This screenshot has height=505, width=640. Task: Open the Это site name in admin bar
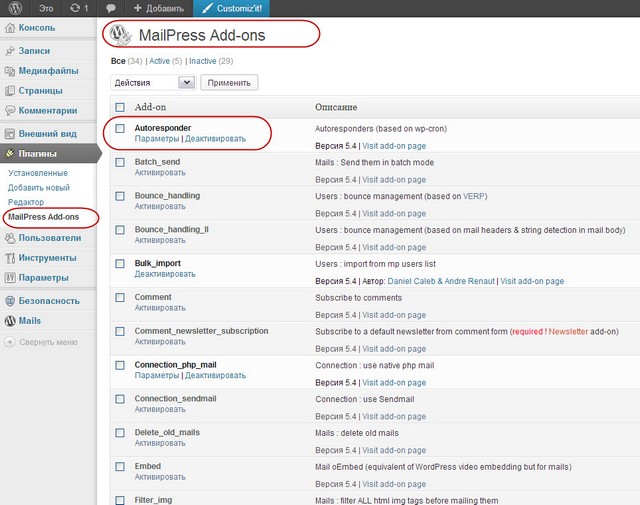(46, 8)
